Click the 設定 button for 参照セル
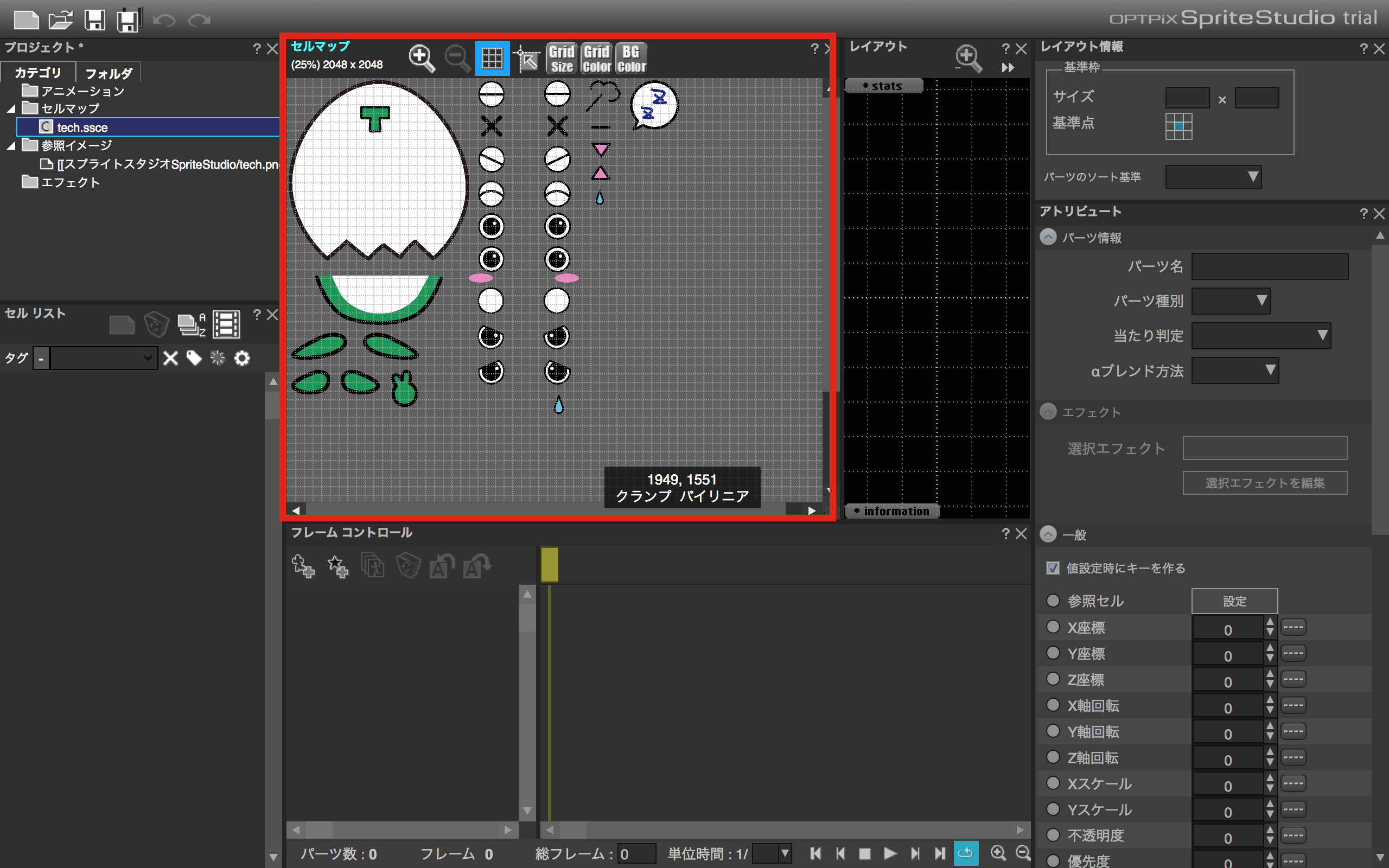The height and width of the screenshot is (868, 1389). pos(1234,601)
